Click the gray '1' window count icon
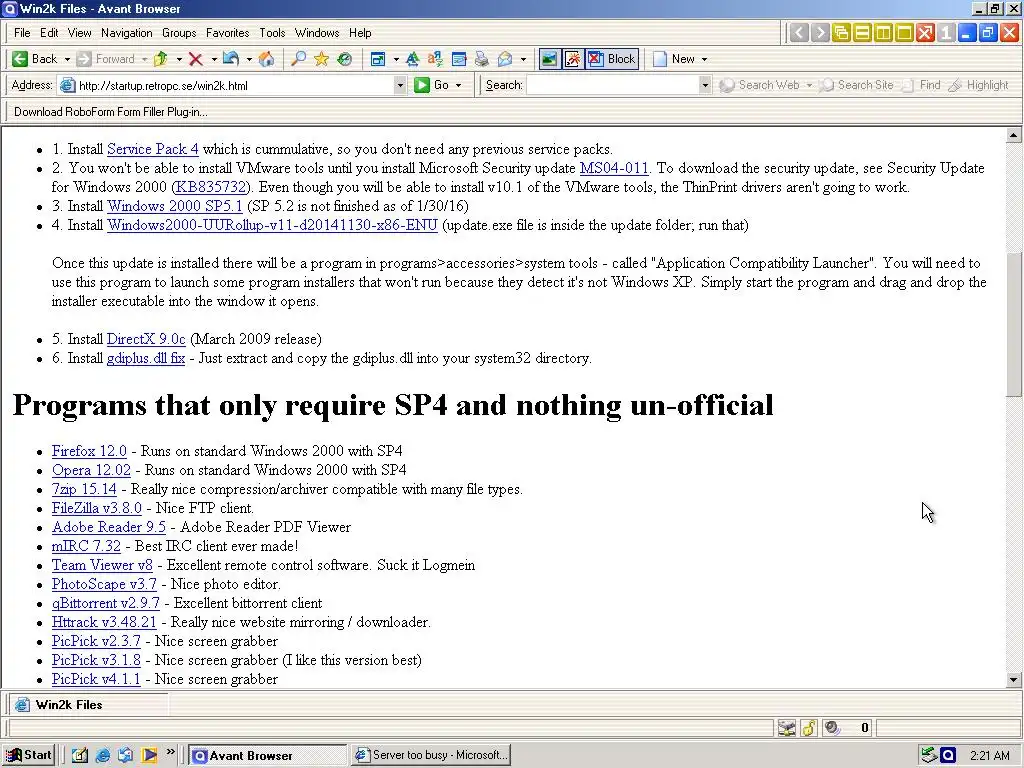 (946, 33)
